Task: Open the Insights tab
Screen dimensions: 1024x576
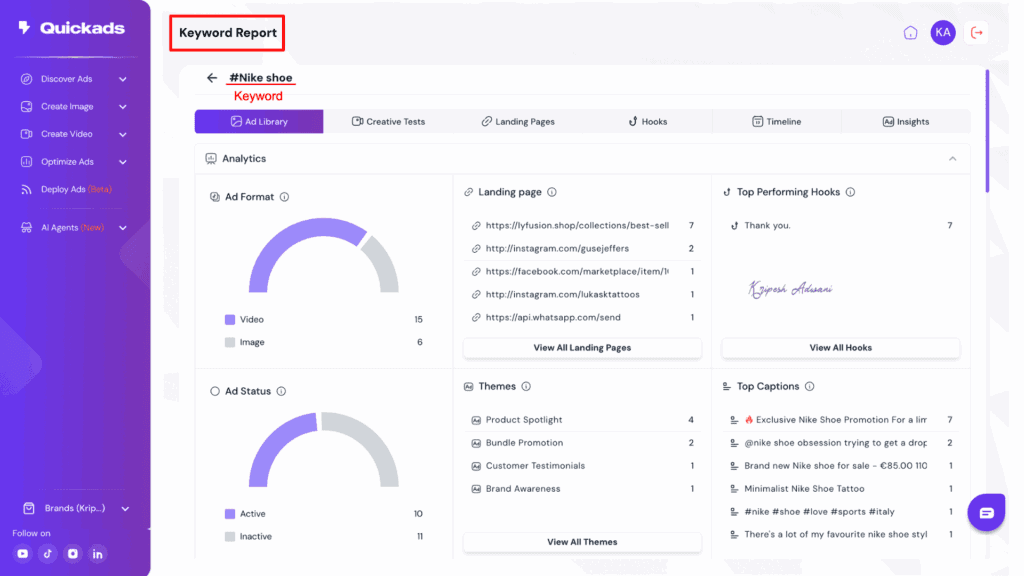Action: tap(905, 121)
